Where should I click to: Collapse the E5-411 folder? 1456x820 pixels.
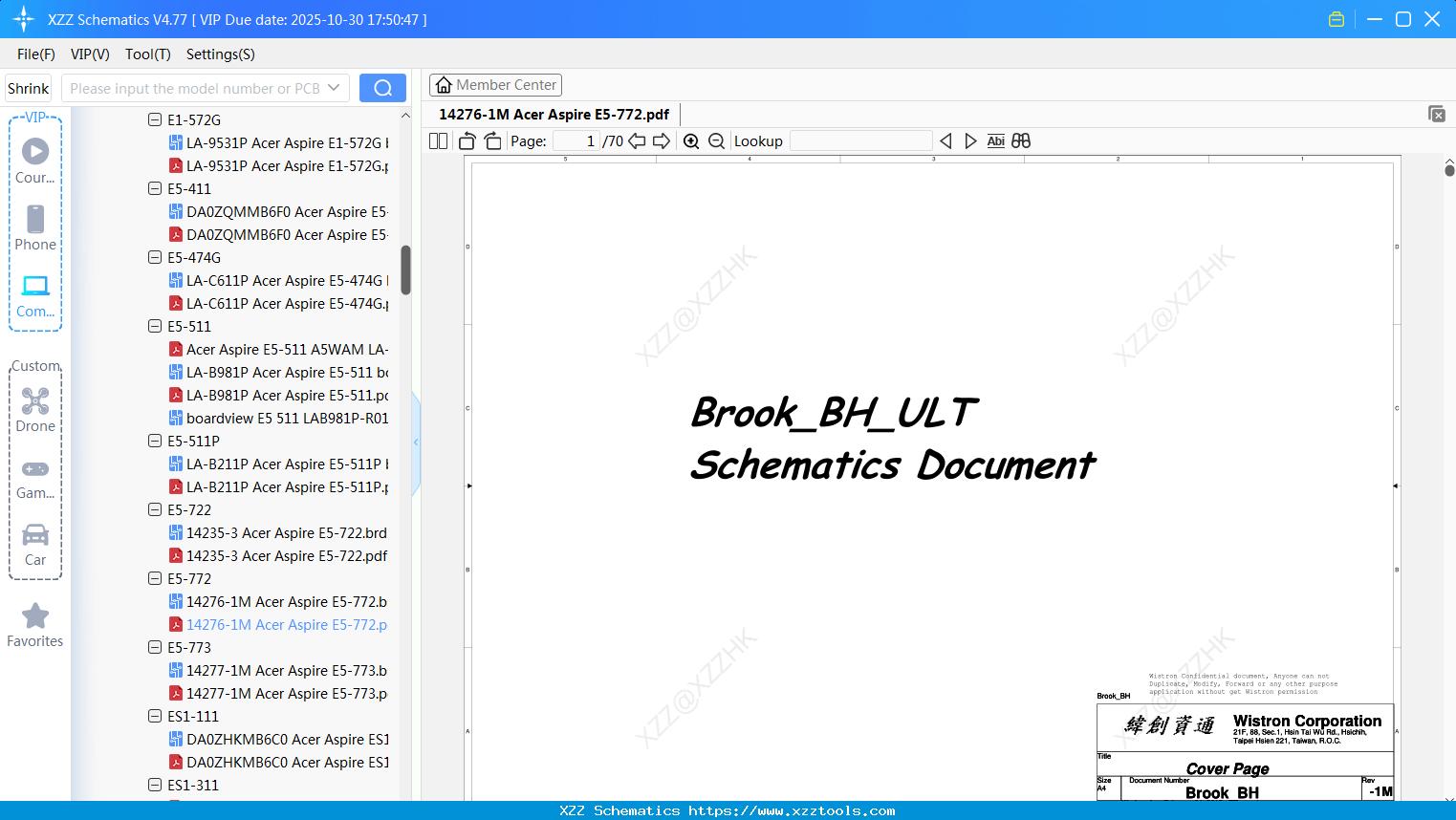[x=155, y=189]
